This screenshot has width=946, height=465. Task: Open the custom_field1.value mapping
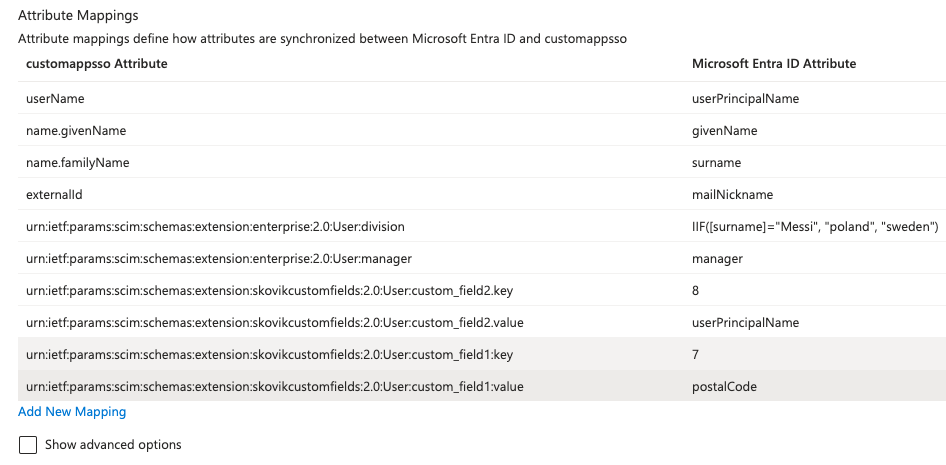274,387
